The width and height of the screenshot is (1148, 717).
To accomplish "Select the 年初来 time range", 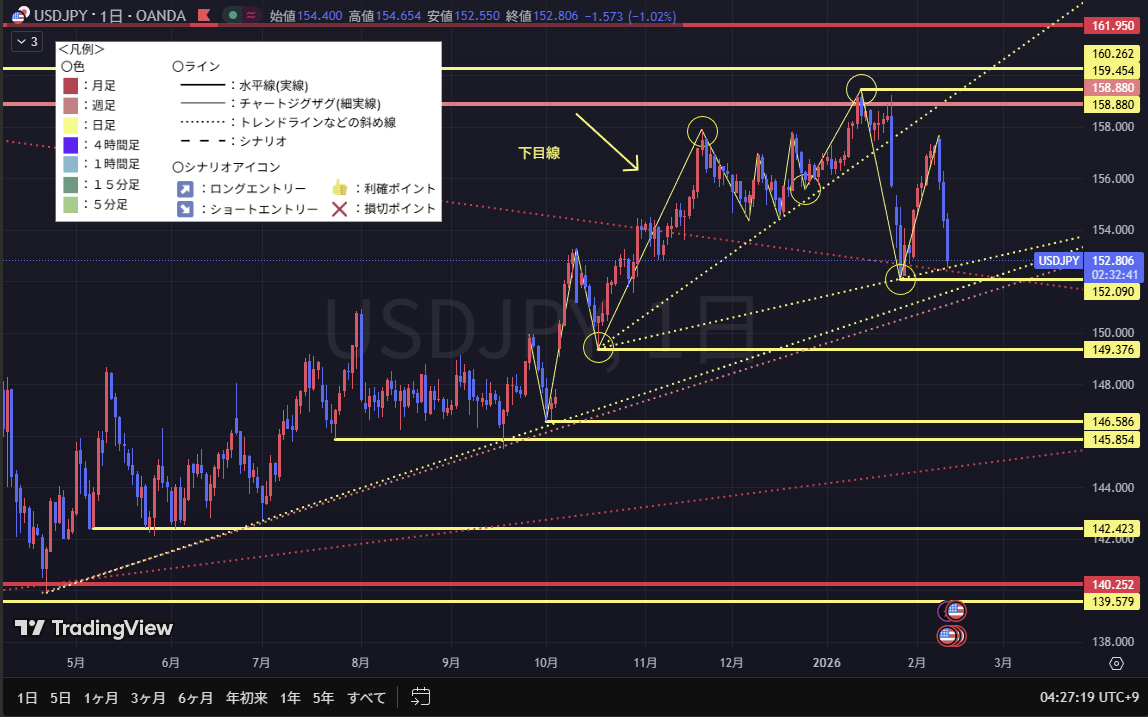I will [x=246, y=697].
